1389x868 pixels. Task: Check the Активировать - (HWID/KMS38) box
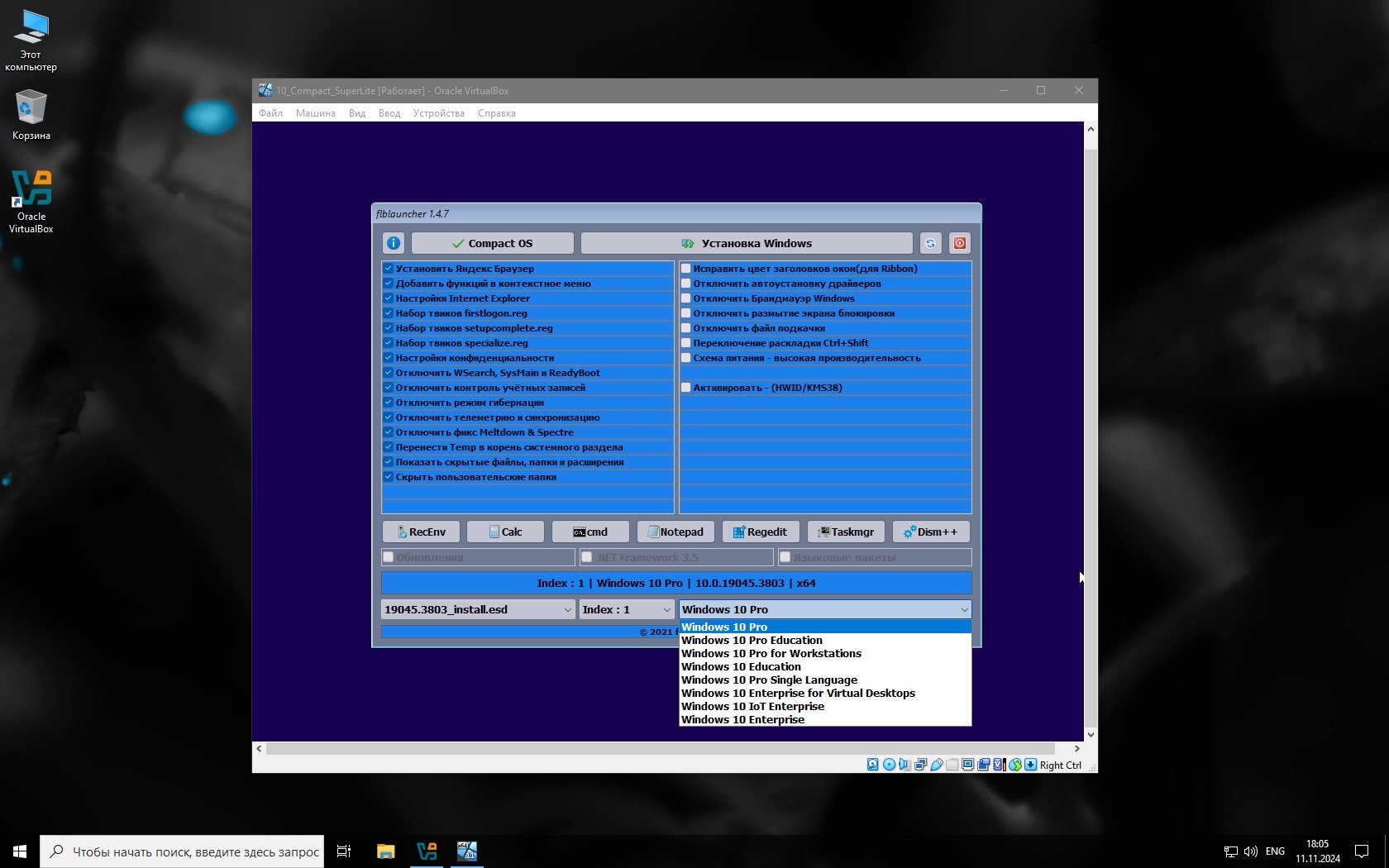tap(686, 388)
